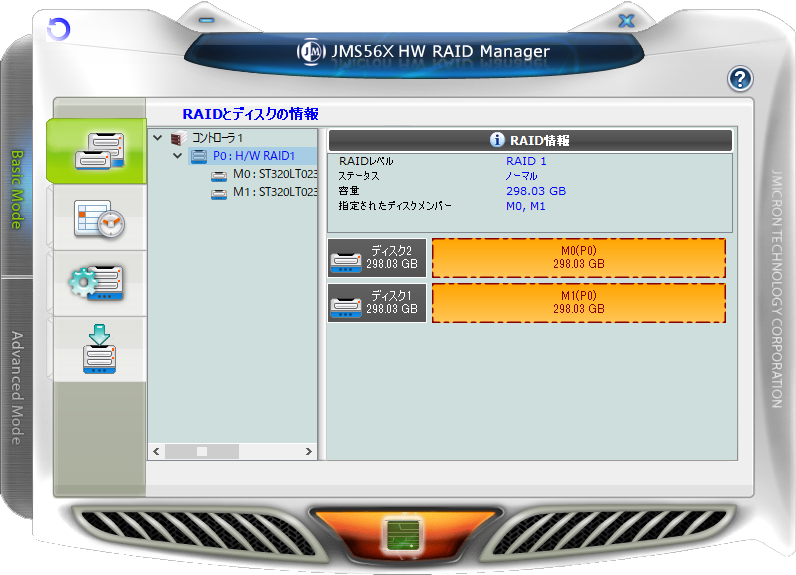Click the 容量 label
The width and height of the screenshot is (796, 575).
[349, 191]
